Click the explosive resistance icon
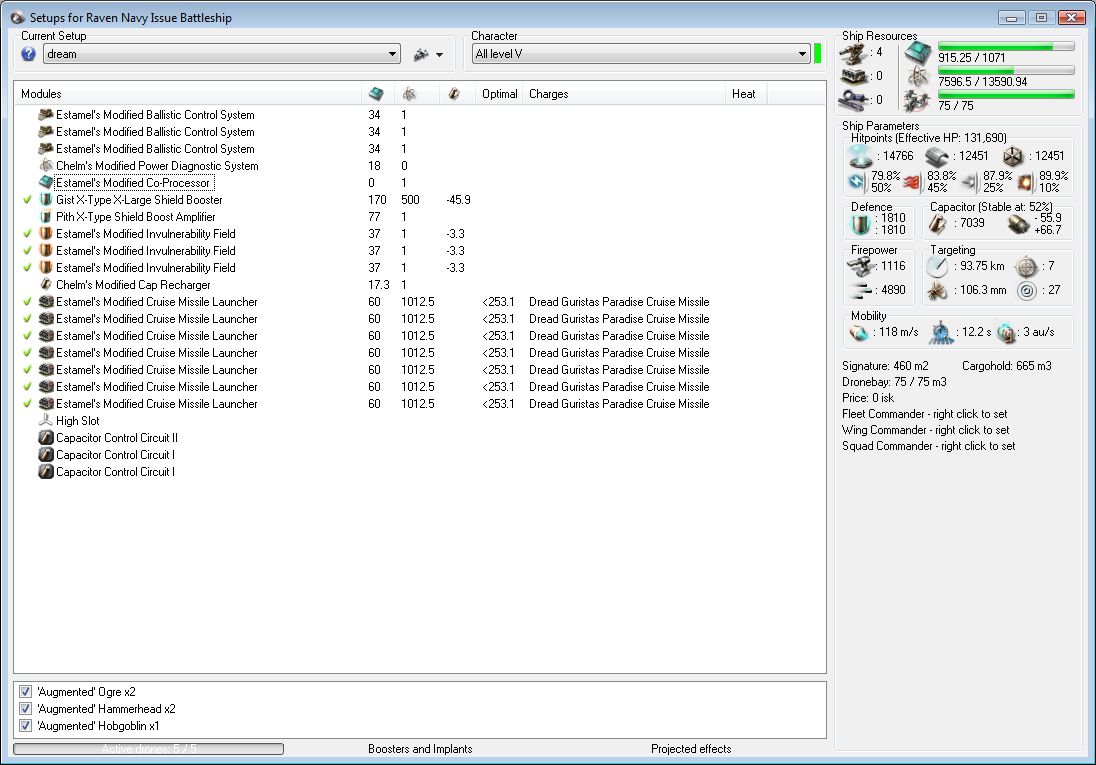This screenshot has width=1096, height=765. 1025,183
